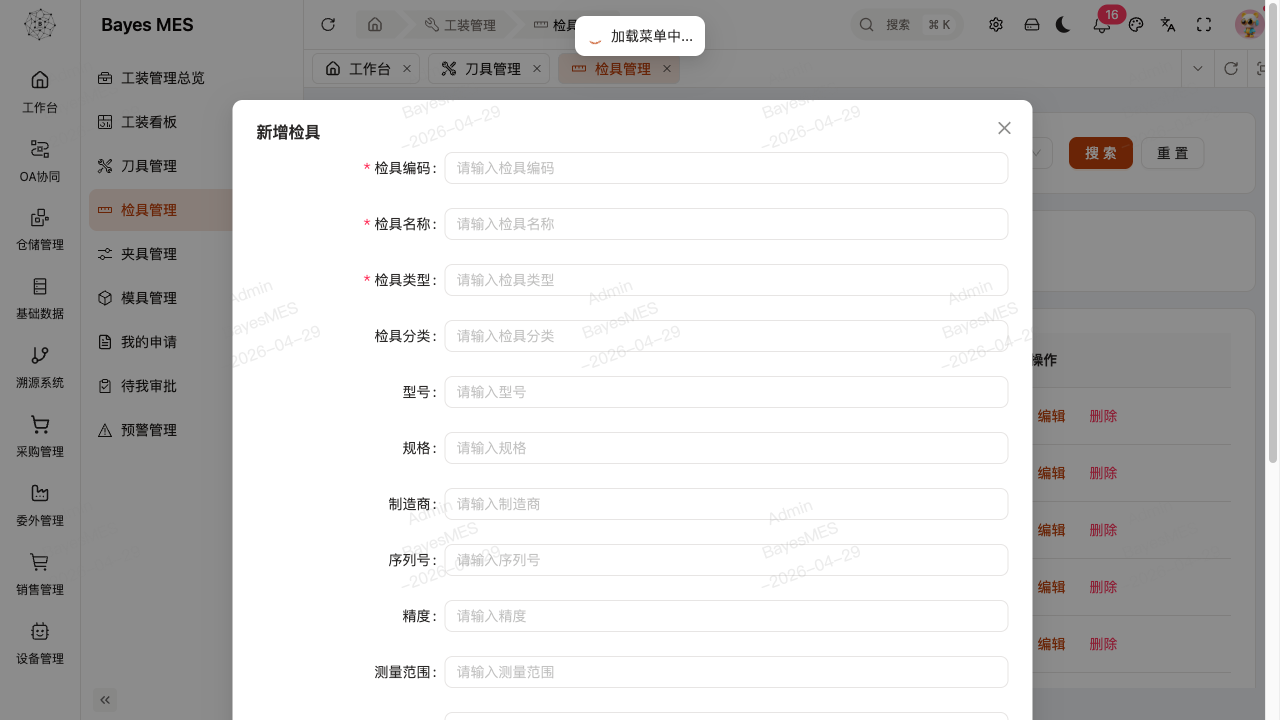This screenshot has width=1280, height=720.
Task: Open 预警管理 menu item
Action: tap(162, 430)
